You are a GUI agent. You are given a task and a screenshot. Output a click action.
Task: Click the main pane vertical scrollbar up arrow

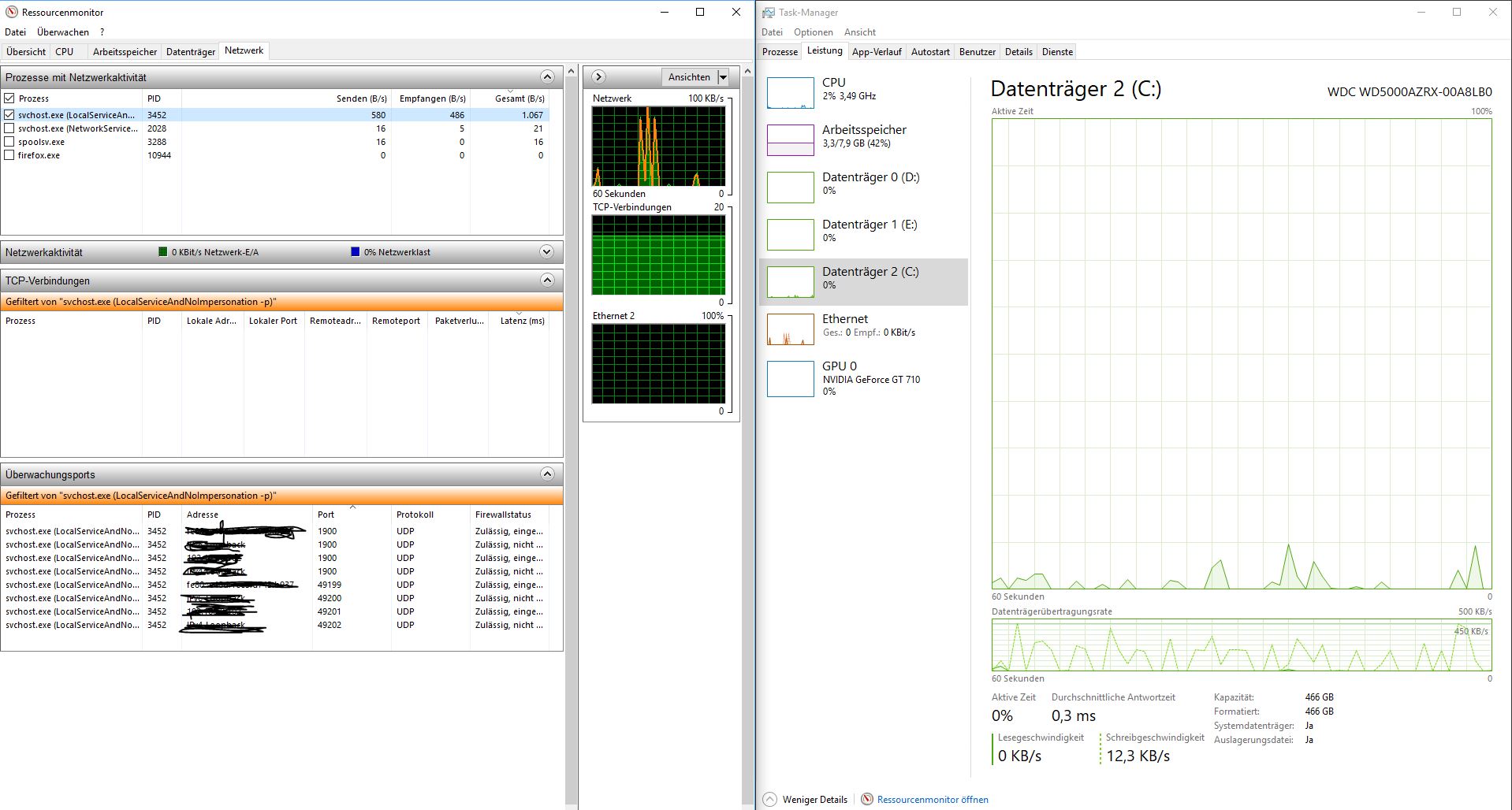(x=571, y=72)
